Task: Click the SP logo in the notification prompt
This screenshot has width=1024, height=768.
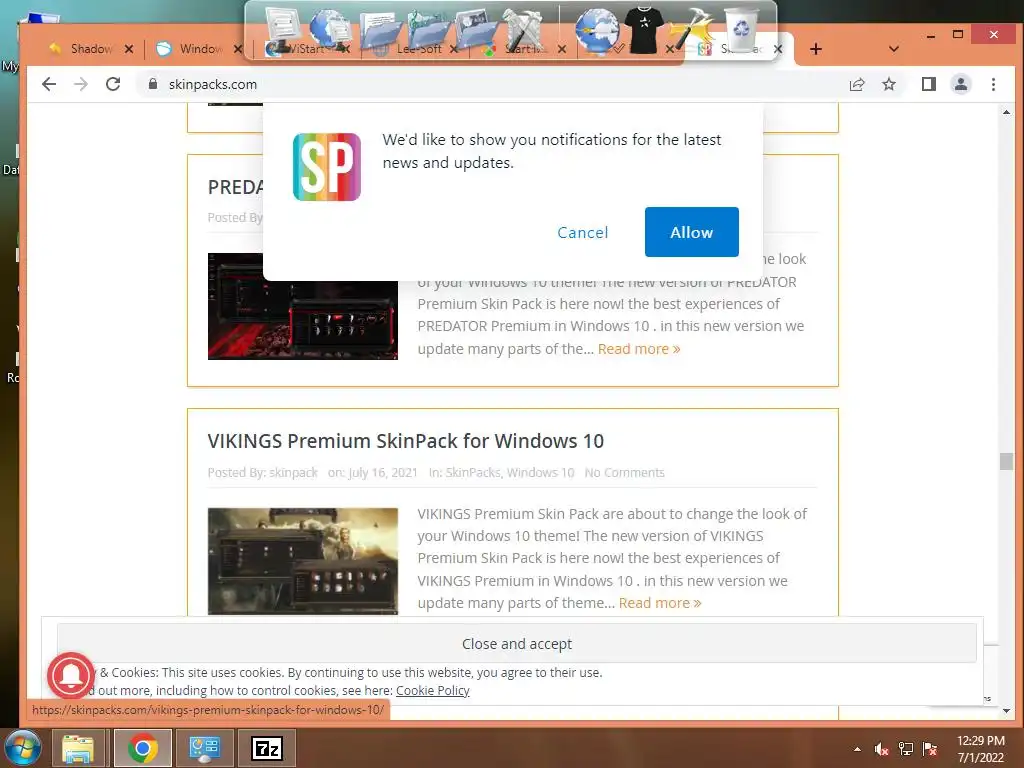Action: pyautogui.click(x=327, y=167)
